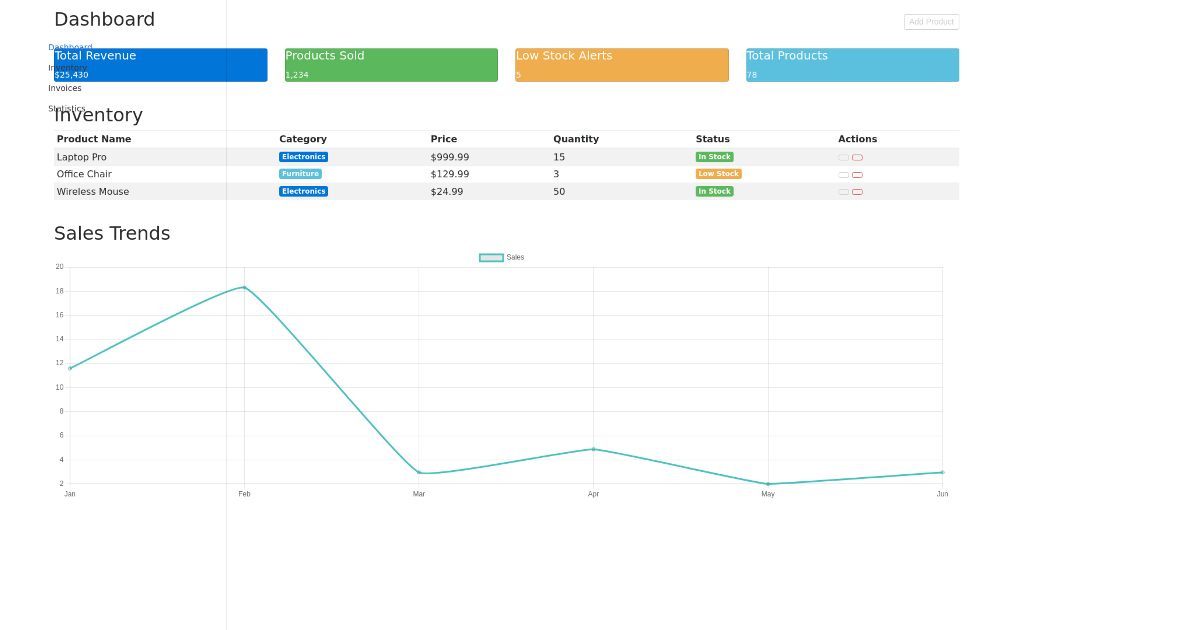Screen dimensions: 1200x630
Task: Click the Total Products card
Action: pyautogui.click(x=851, y=64)
